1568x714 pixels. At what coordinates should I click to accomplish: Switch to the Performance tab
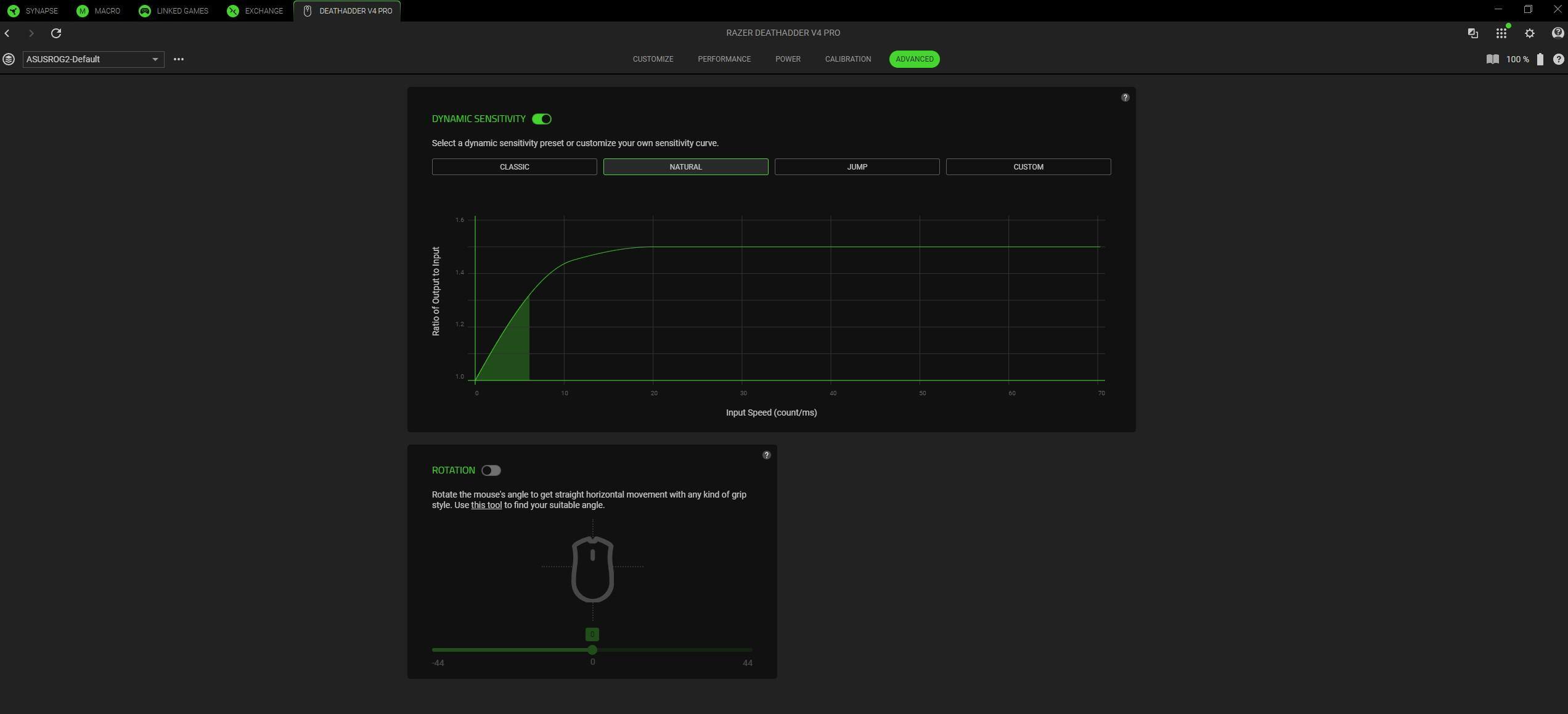point(724,59)
